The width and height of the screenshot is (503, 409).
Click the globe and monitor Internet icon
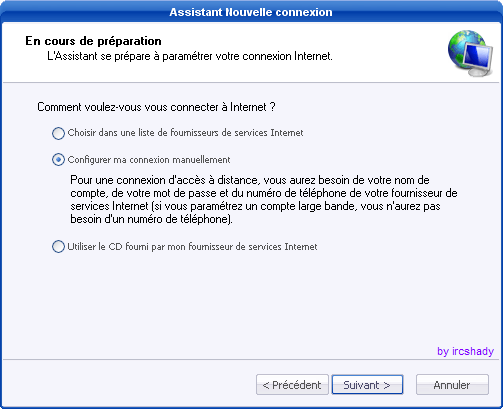(470, 53)
